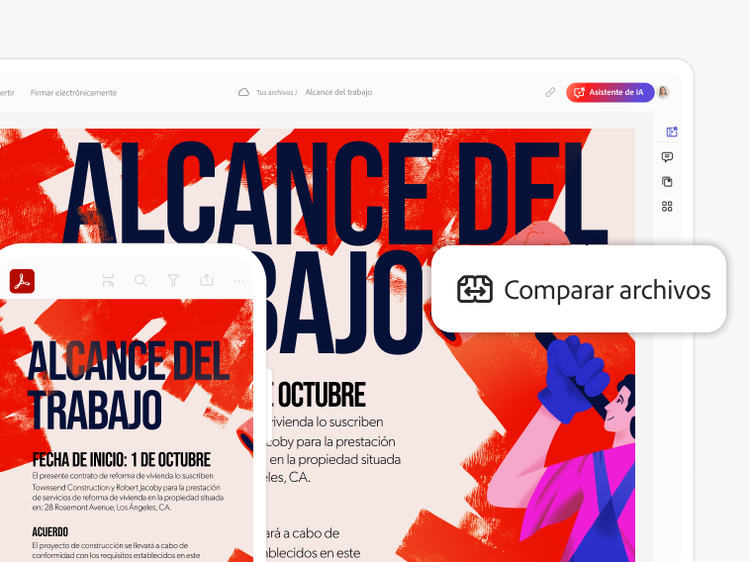Click the Comparar archivos button
Image resolution: width=750 pixels, height=562 pixels.
click(579, 289)
